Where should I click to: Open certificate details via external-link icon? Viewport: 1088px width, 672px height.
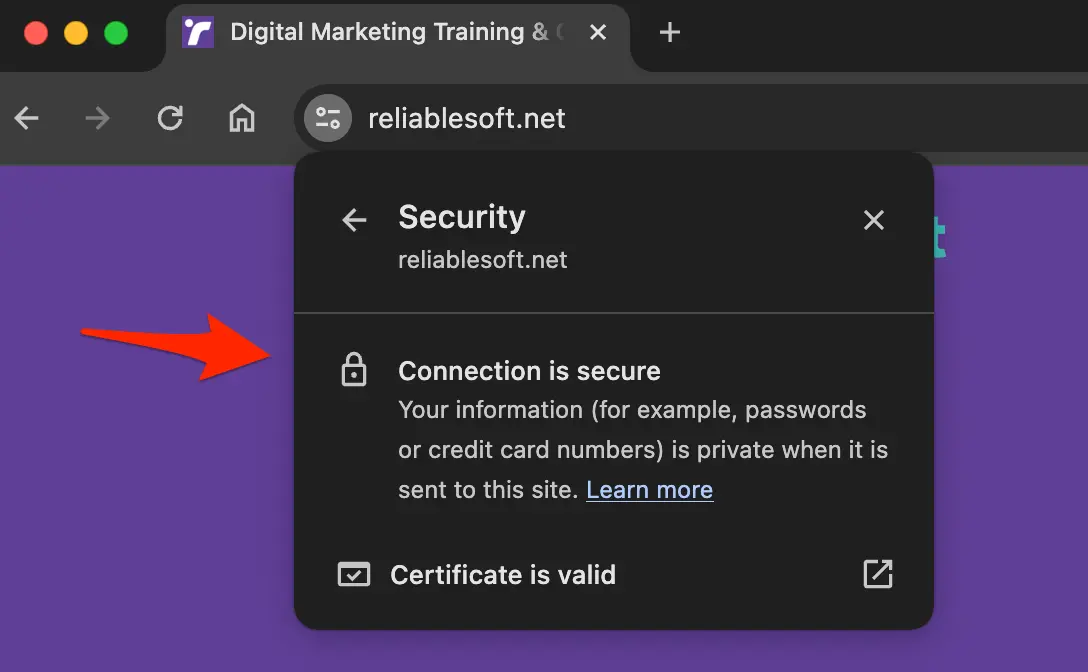877,574
